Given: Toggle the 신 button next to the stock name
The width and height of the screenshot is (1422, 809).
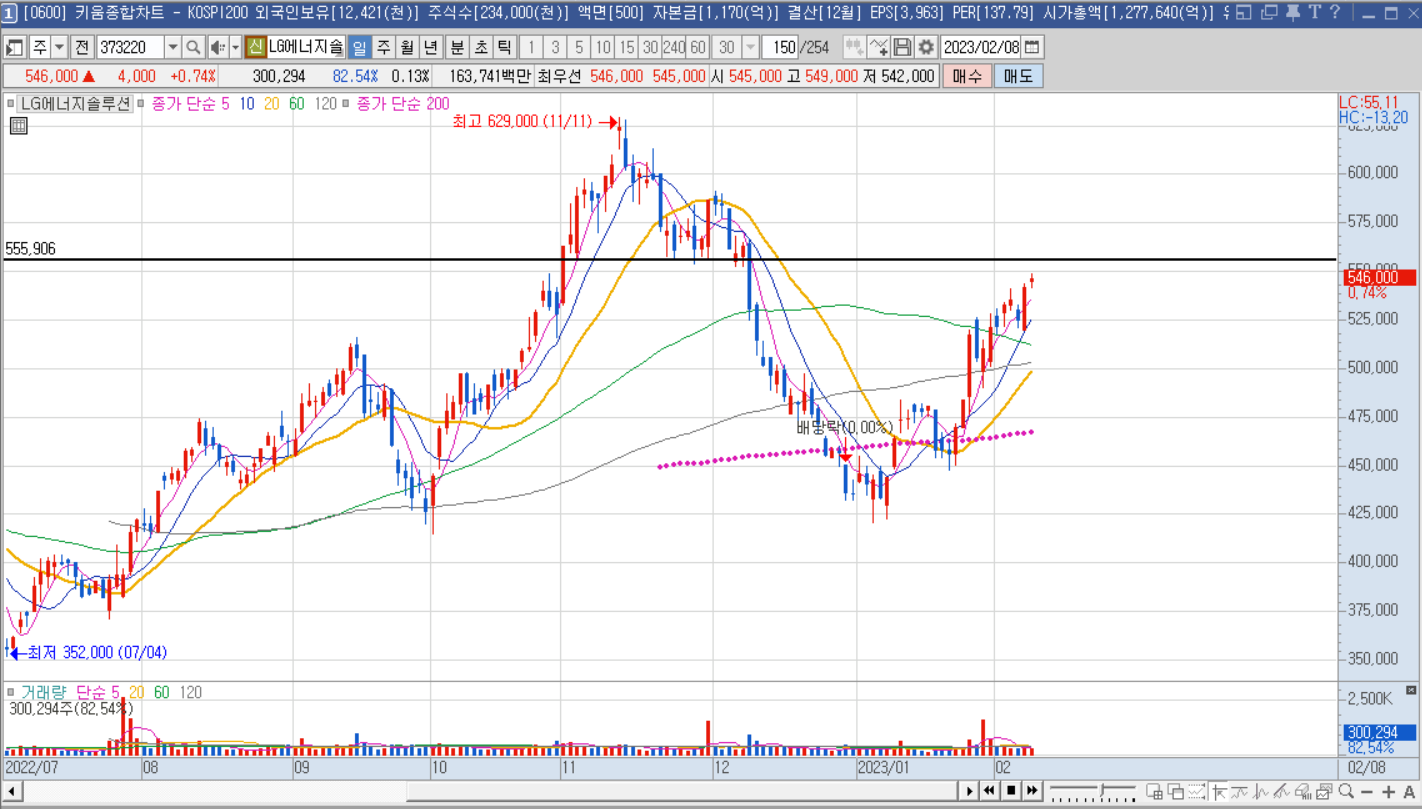Looking at the screenshot, I should click(255, 47).
